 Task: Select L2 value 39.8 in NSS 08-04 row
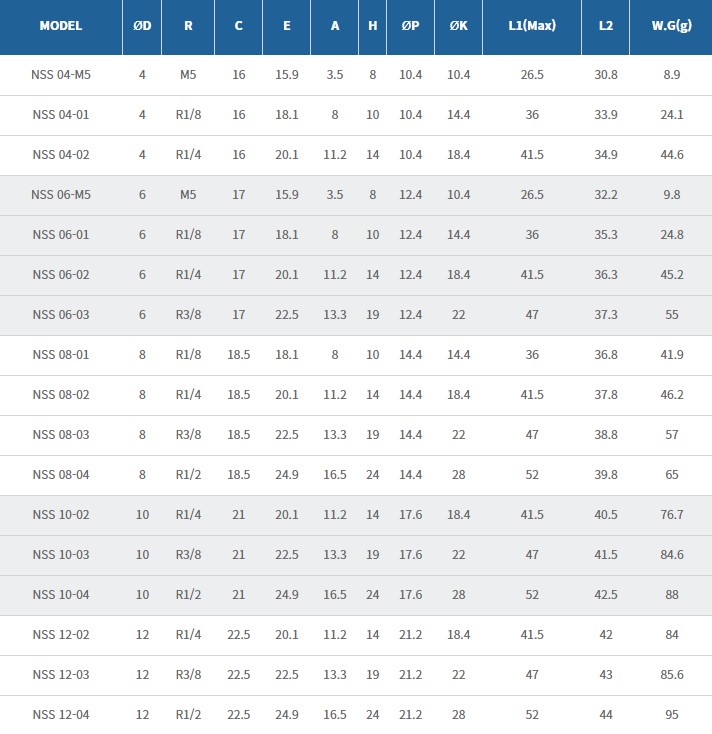(x=606, y=475)
